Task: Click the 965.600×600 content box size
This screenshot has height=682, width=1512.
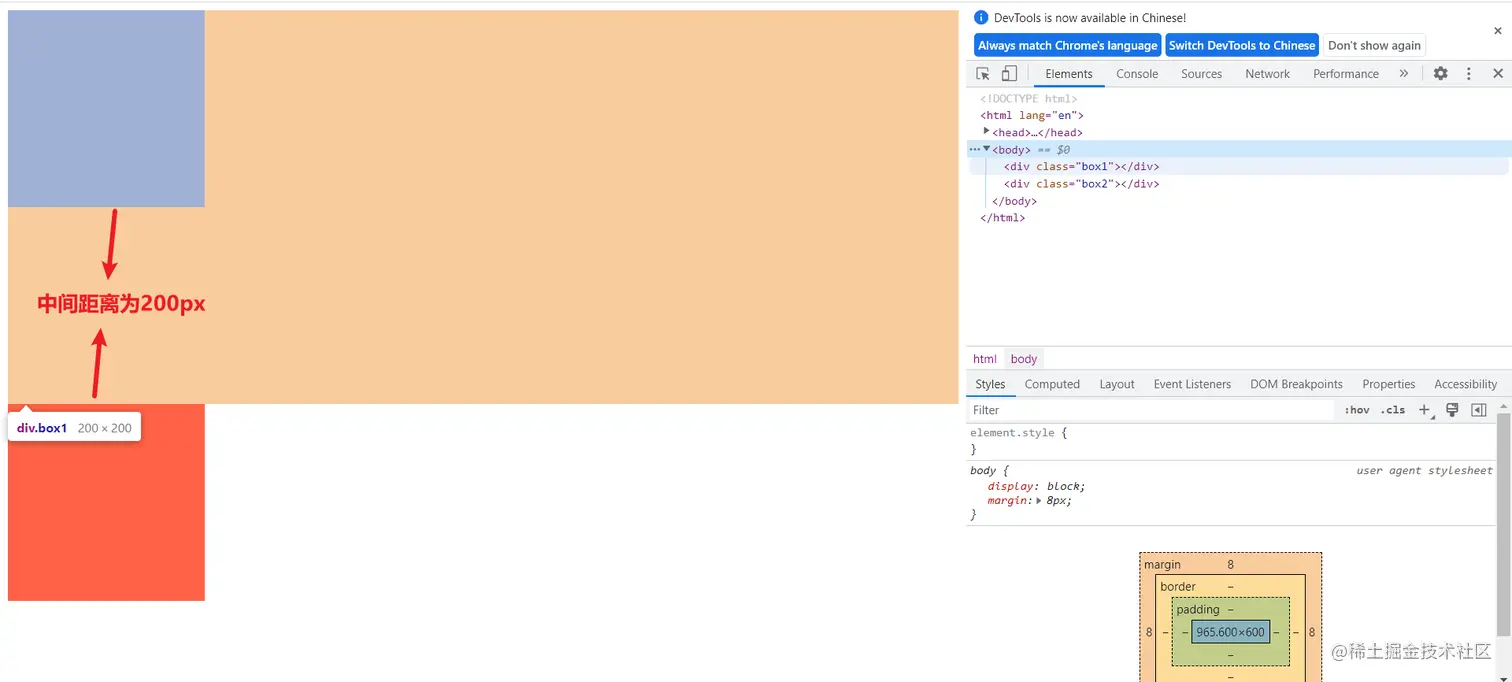Action: (1231, 632)
